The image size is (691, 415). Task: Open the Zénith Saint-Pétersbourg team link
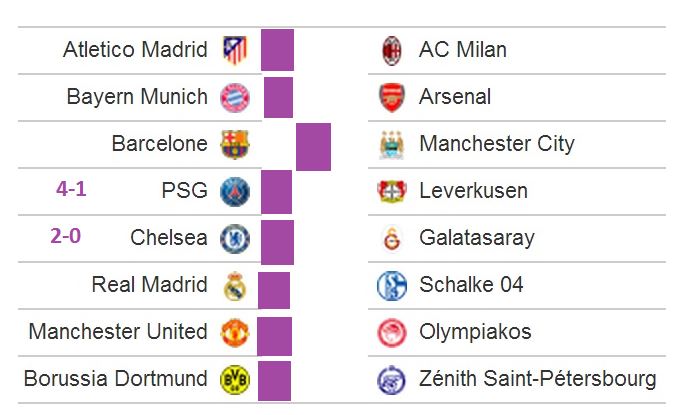point(538,379)
